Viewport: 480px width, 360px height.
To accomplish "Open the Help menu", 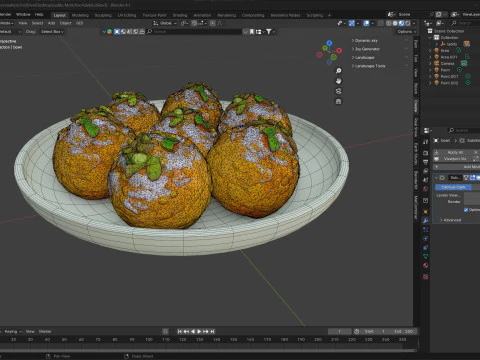I will click(x=39, y=14).
